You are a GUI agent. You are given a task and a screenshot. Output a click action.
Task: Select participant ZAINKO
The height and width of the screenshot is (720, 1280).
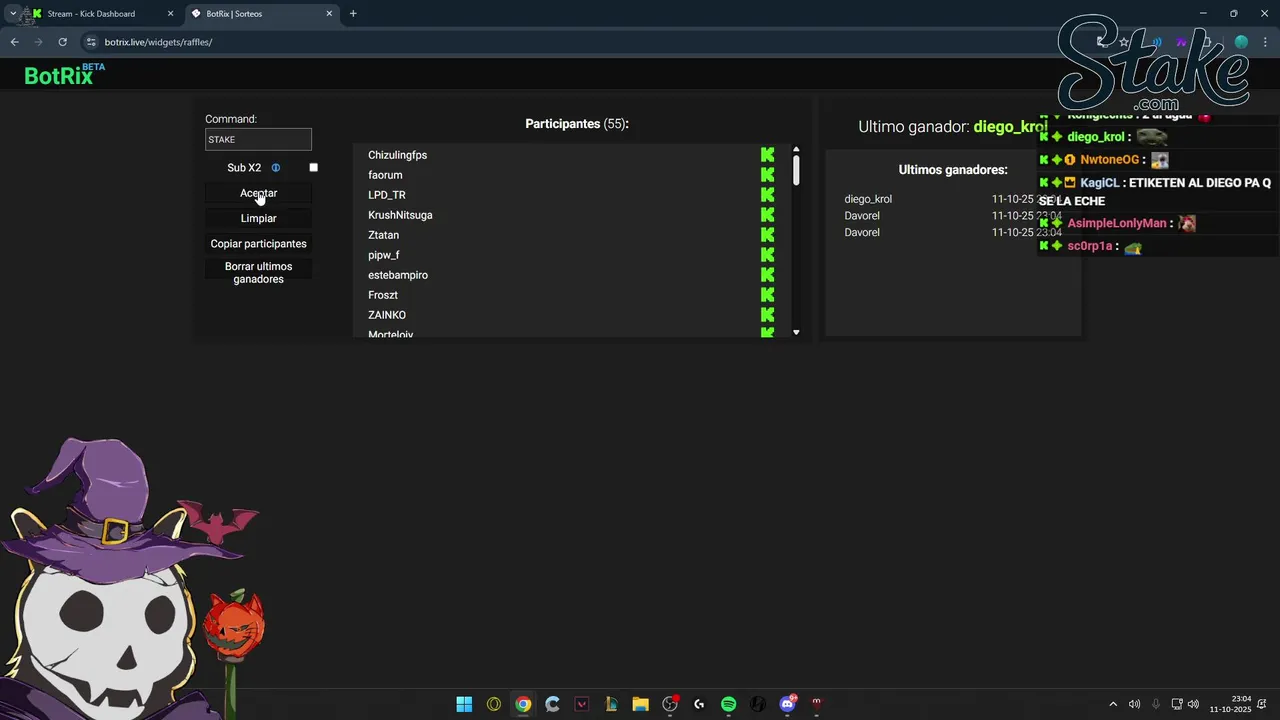click(387, 315)
